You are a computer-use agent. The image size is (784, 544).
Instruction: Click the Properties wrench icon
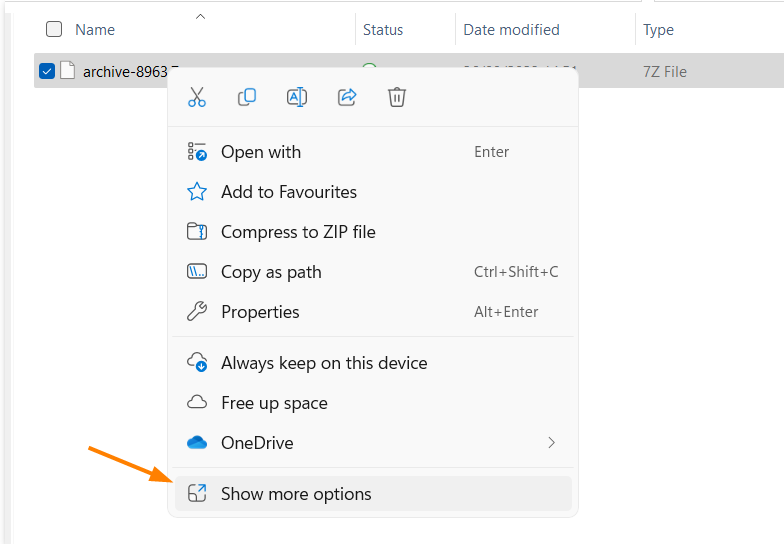coord(197,312)
